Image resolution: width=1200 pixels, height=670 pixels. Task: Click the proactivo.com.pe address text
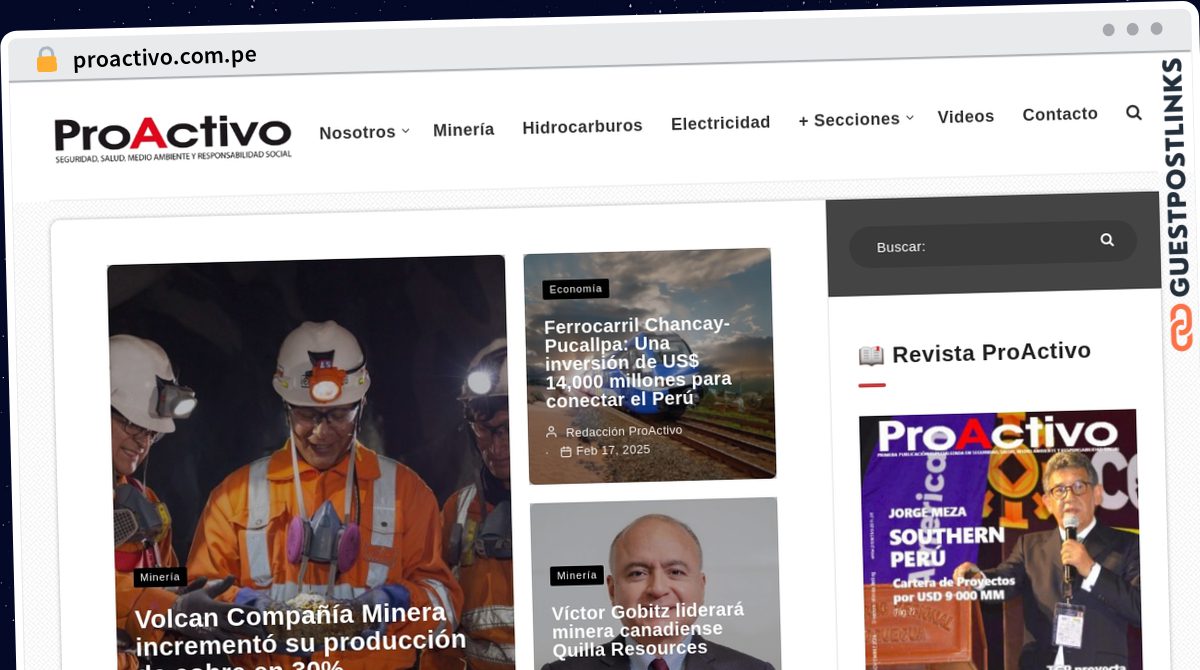tap(165, 57)
